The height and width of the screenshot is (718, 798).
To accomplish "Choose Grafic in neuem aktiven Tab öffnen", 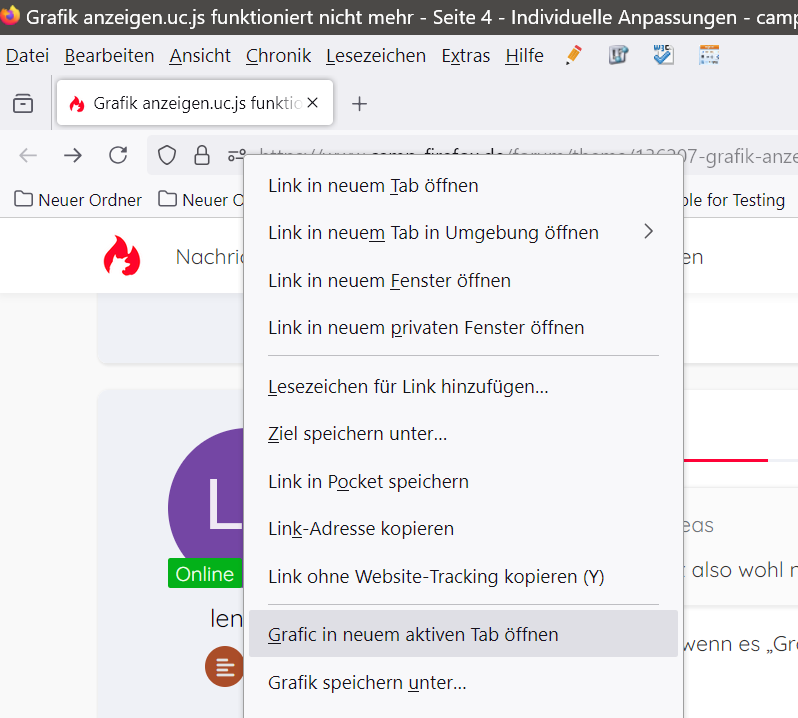I will tap(463, 634).
